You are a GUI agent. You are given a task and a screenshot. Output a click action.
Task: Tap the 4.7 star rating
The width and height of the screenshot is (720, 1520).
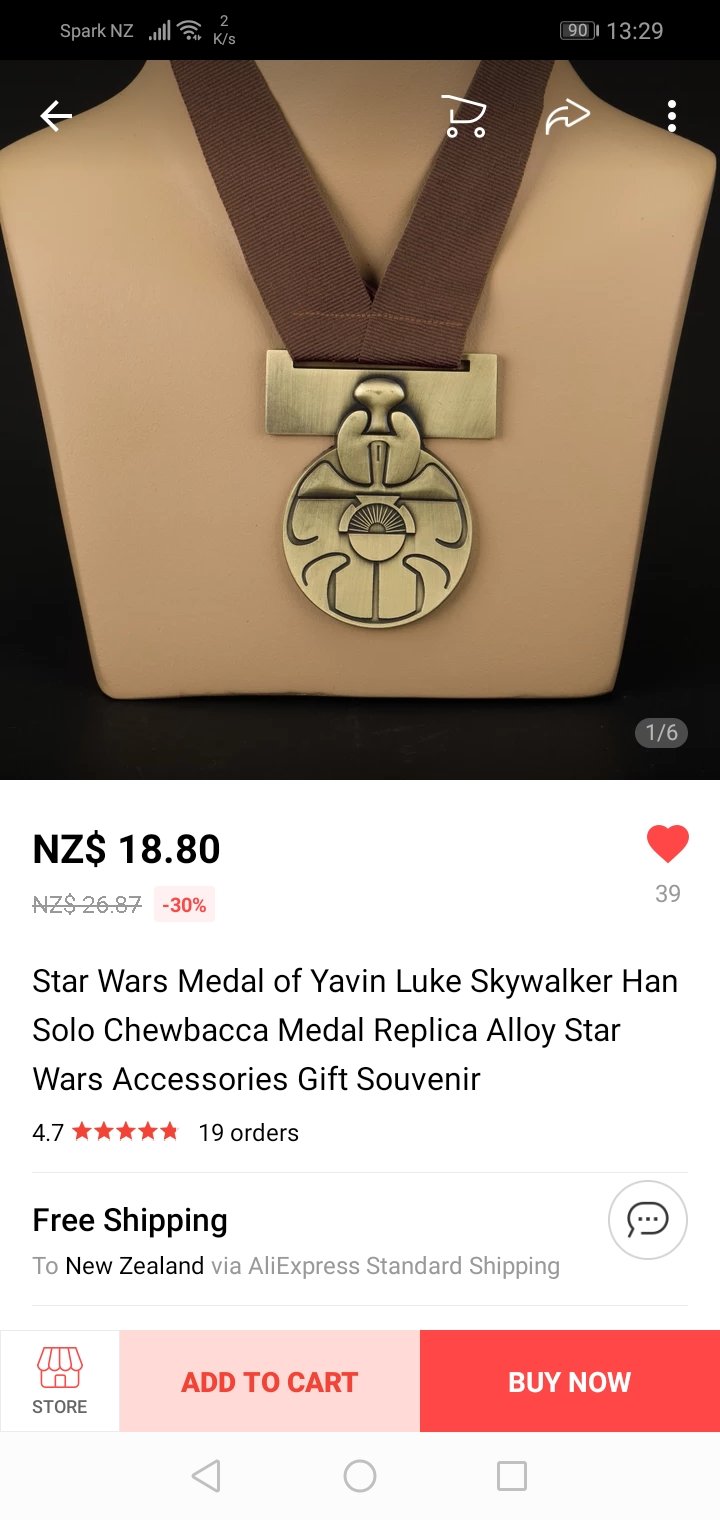coord(105,1133)
